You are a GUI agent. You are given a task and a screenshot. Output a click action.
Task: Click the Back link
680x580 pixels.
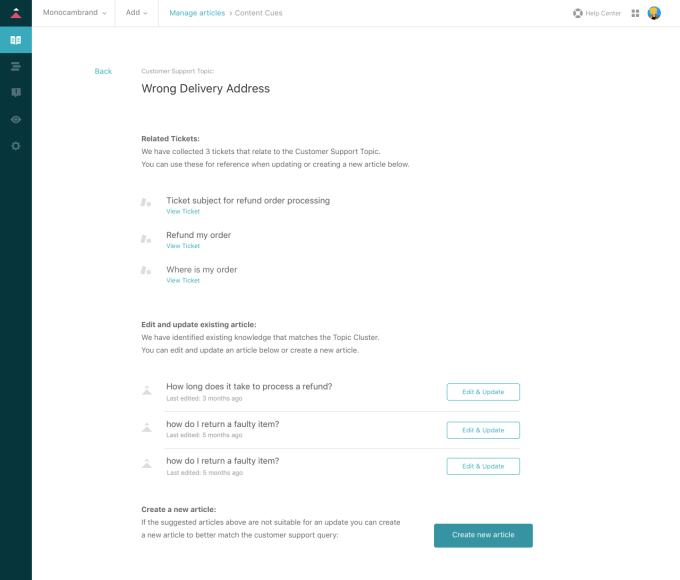tap(103, 71)
